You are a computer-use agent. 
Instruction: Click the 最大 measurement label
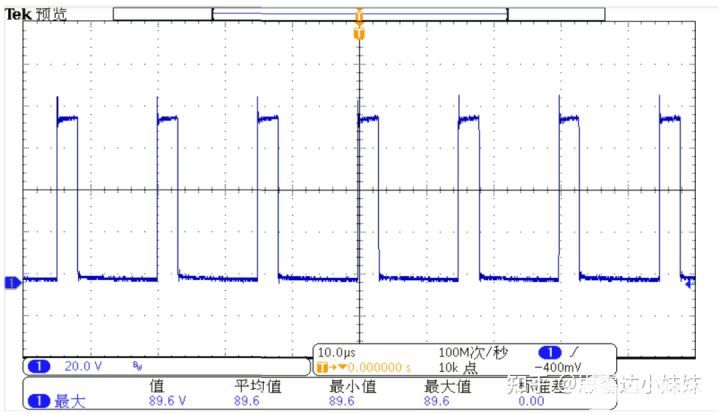[70, 402]
